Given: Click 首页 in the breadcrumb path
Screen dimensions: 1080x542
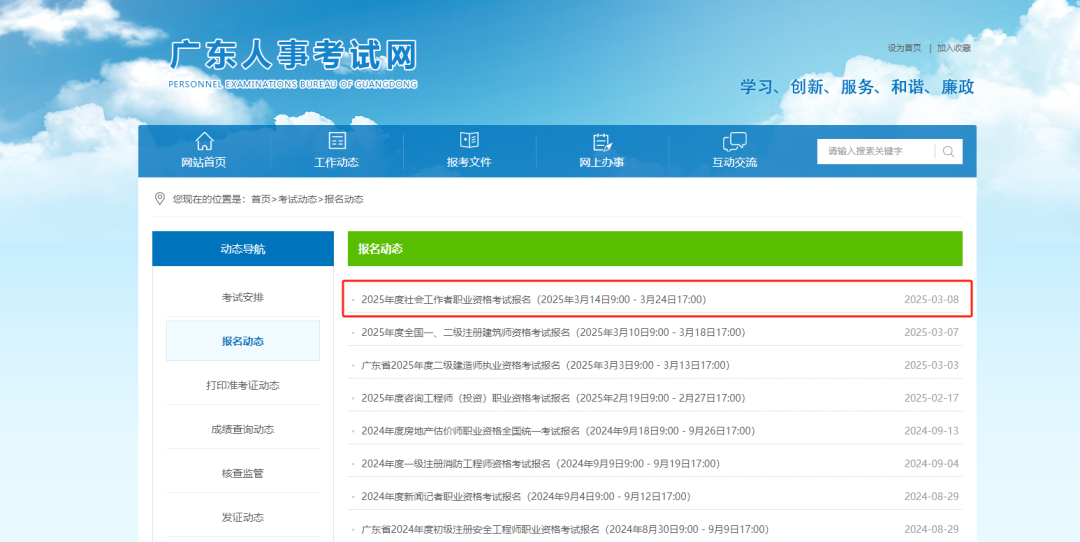Looking at the screenshot, I should click(x=260, y=199).
